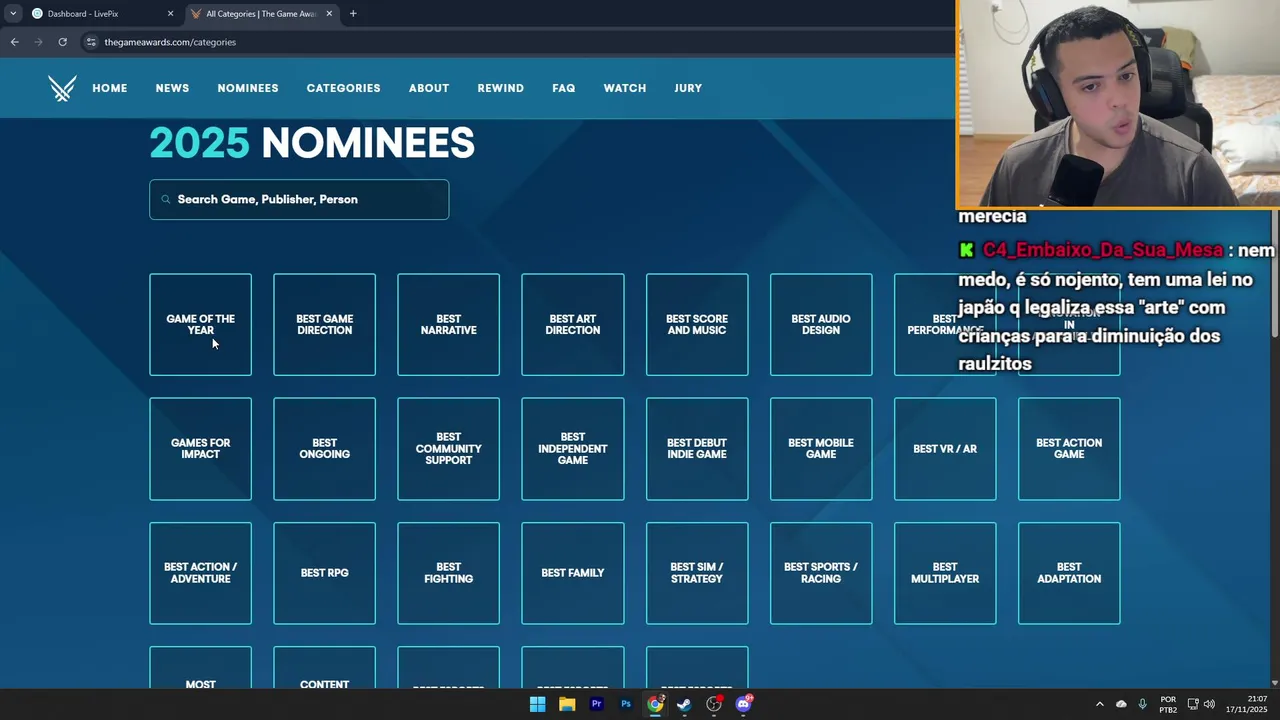This screenshot has height=720, width=1280.
Task: Open the CATEGORIES nav item
Action: tap(343, 88)
